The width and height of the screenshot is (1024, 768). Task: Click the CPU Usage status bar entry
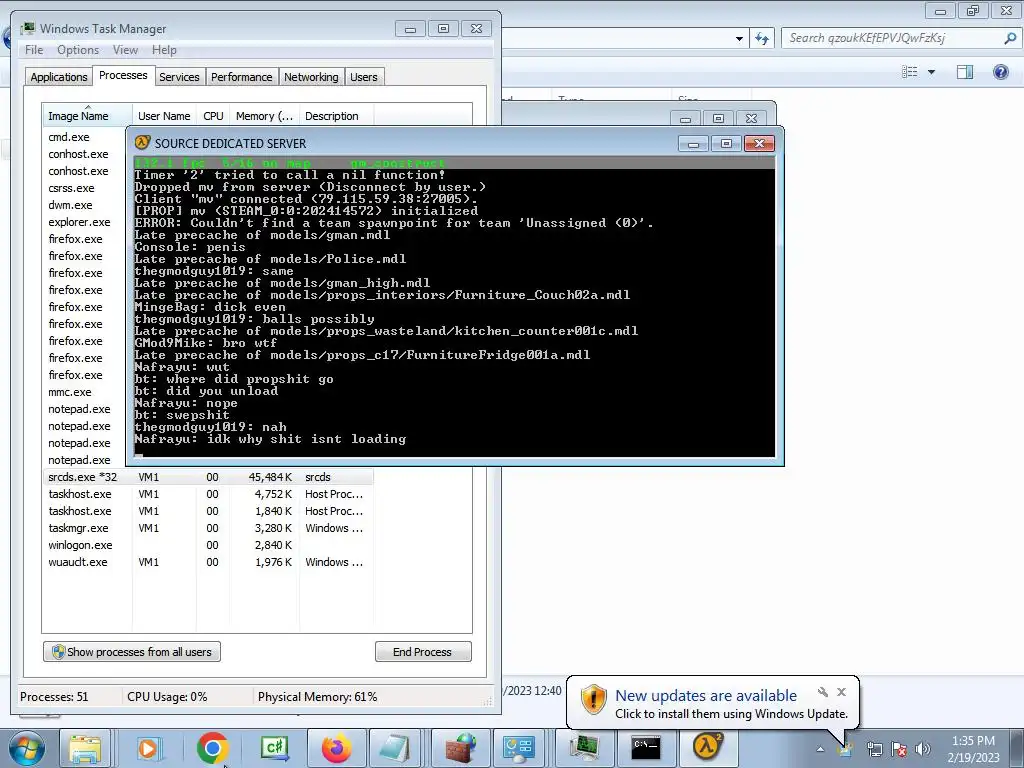click(x=167, y=697)
